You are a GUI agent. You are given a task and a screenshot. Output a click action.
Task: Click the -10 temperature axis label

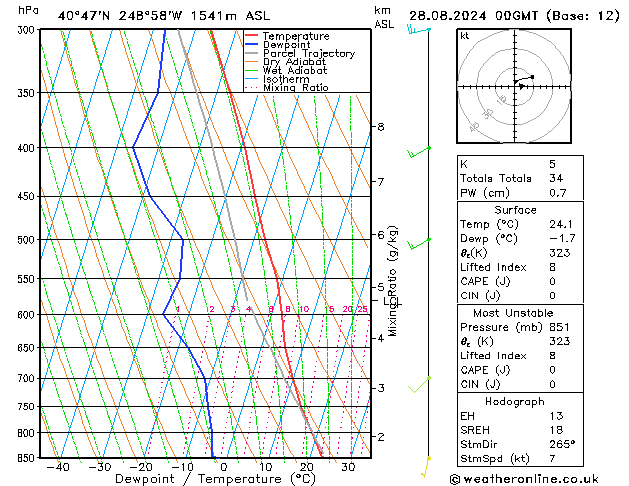182,467
